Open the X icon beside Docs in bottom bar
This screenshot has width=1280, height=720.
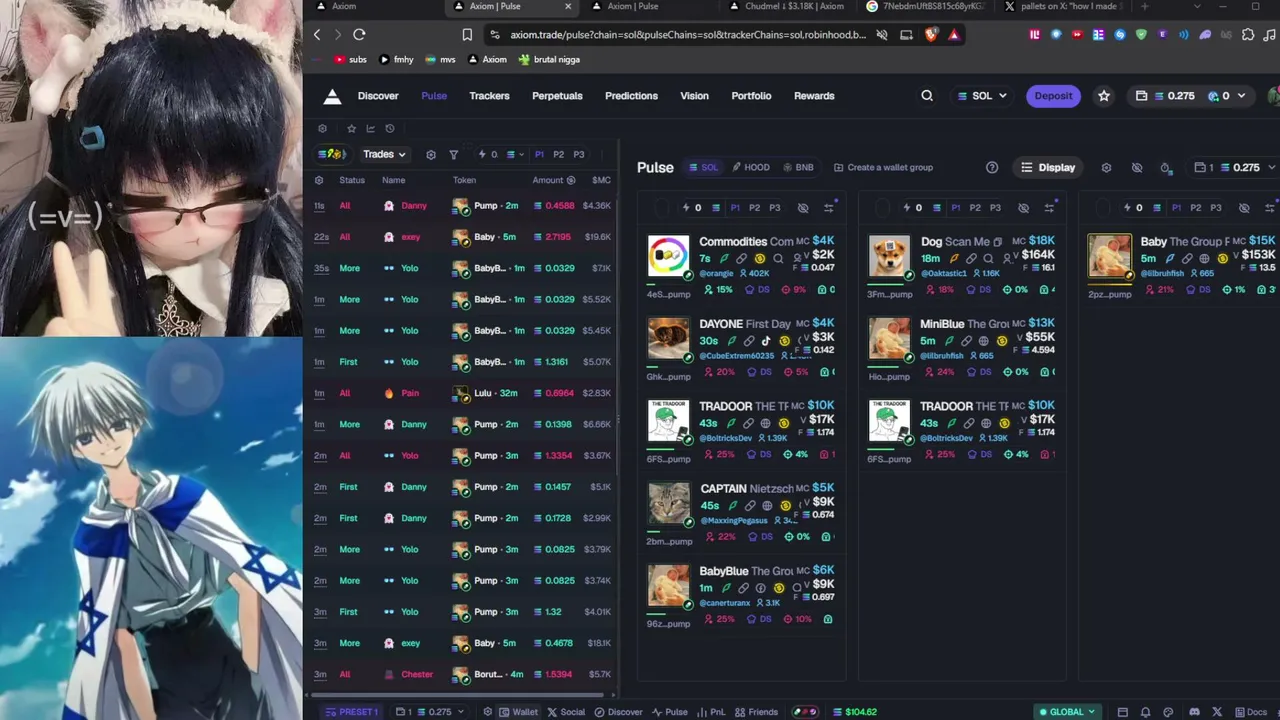pos(1217,712)
